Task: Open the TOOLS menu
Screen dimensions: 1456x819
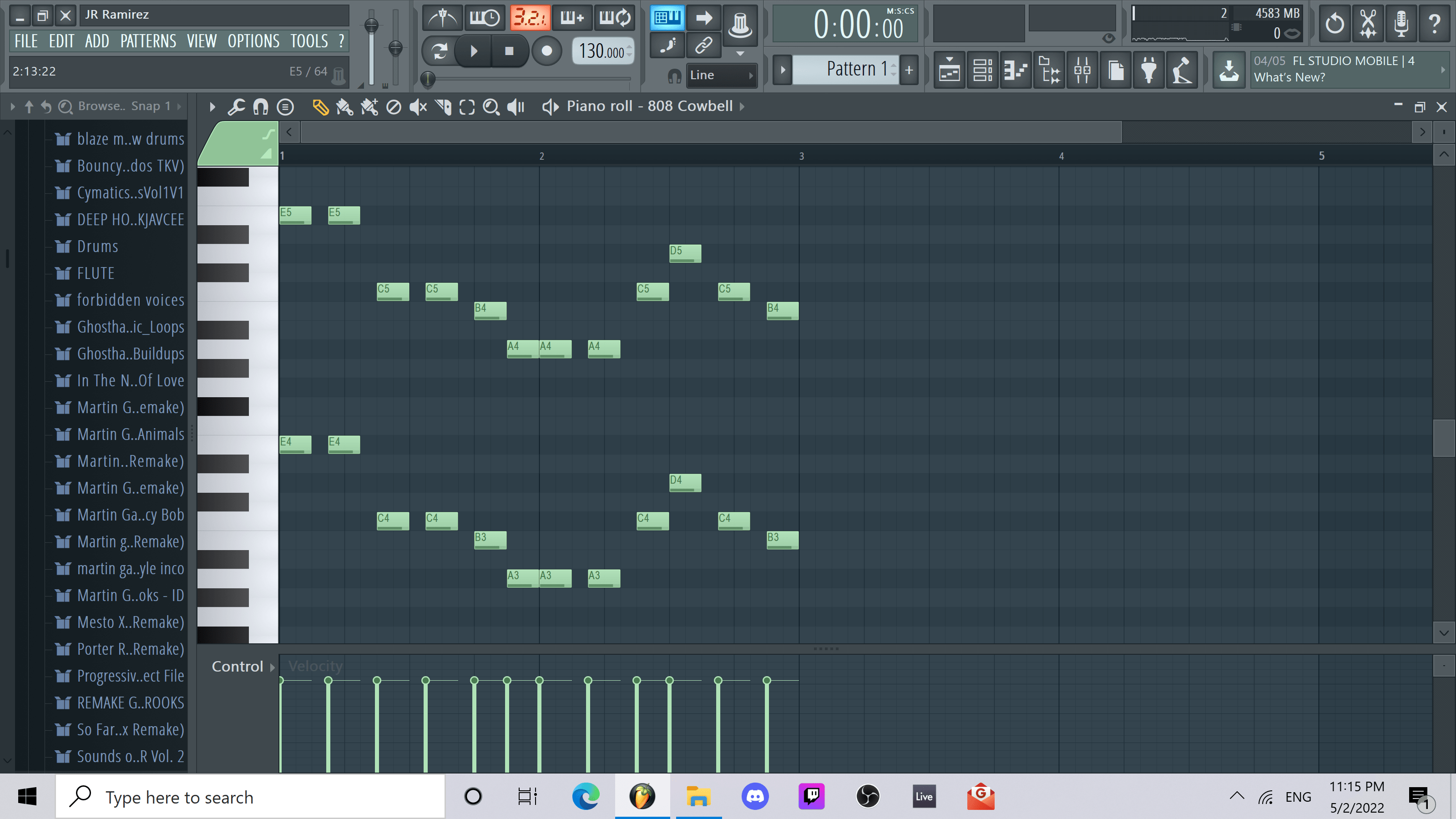Action: [x=308, y=40]
